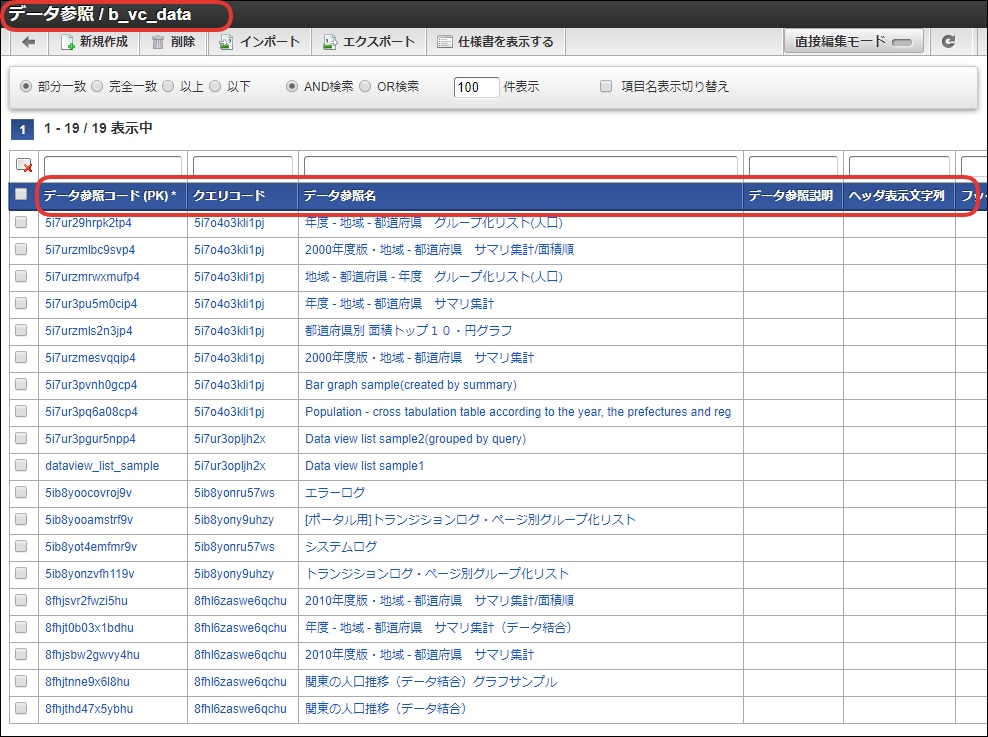The height and width of the screenshot is (737, 988).
Task: Check the select-all checkbox in header row
Action: click(x=21, y=195)
